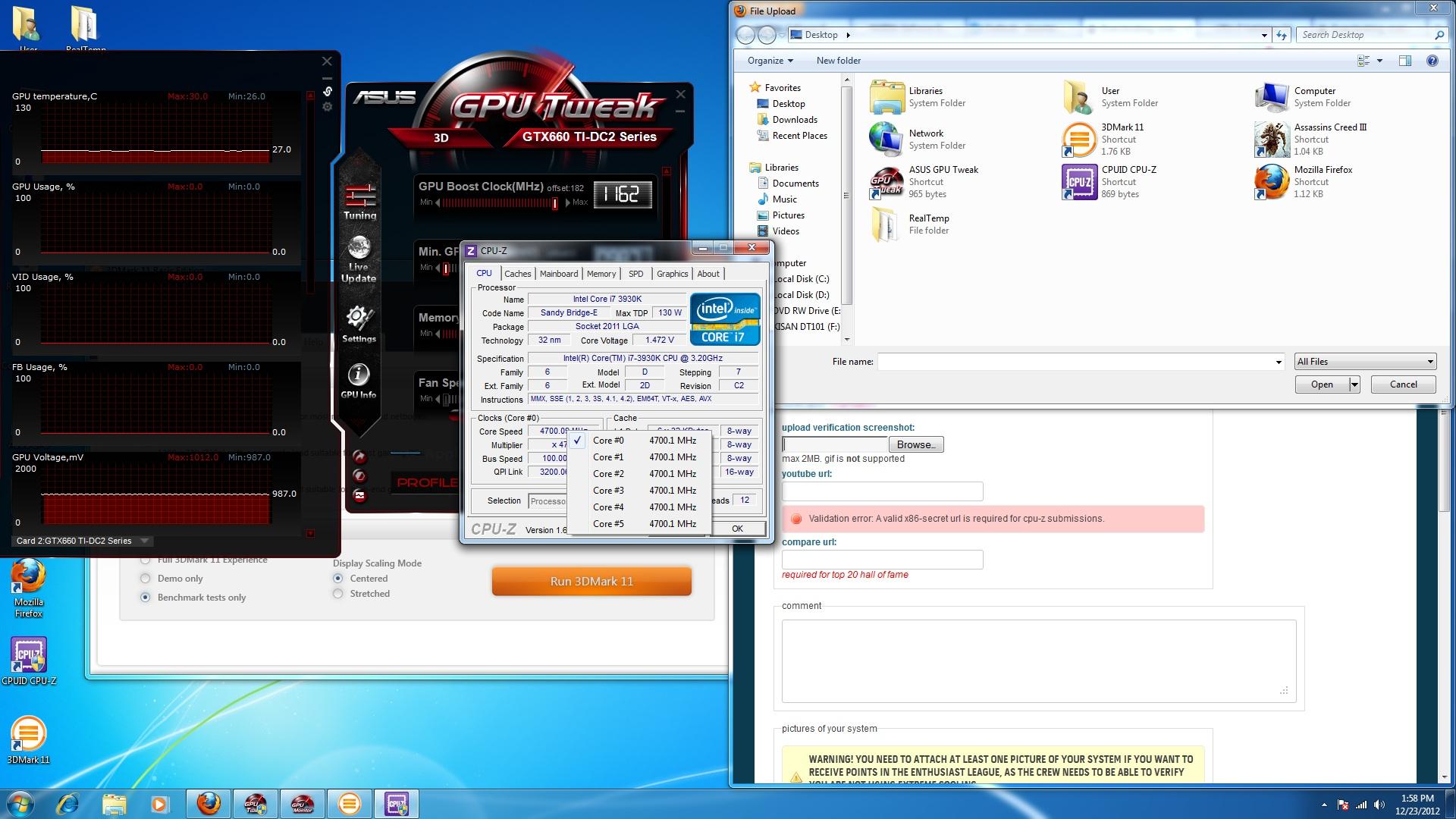Select CPUID CPU-Z shortcut in file dialog
This screenshot has width=1456, height=819.
[x=1109, y=182]
